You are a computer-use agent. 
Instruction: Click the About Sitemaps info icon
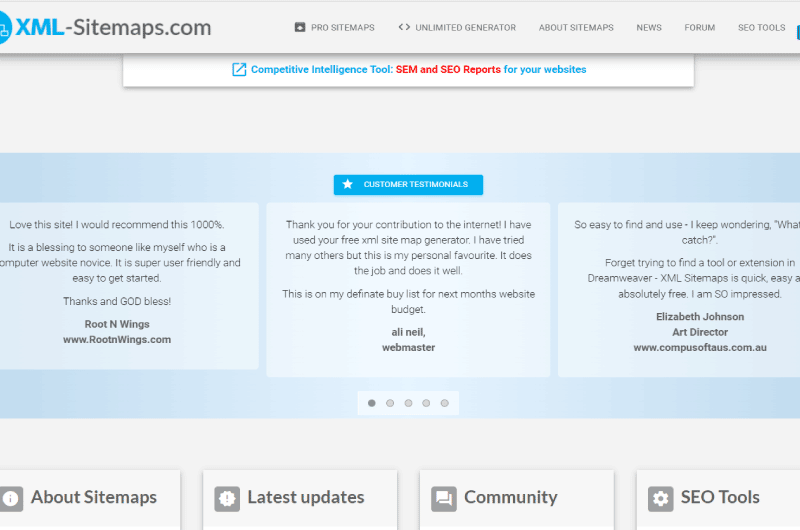10,498
